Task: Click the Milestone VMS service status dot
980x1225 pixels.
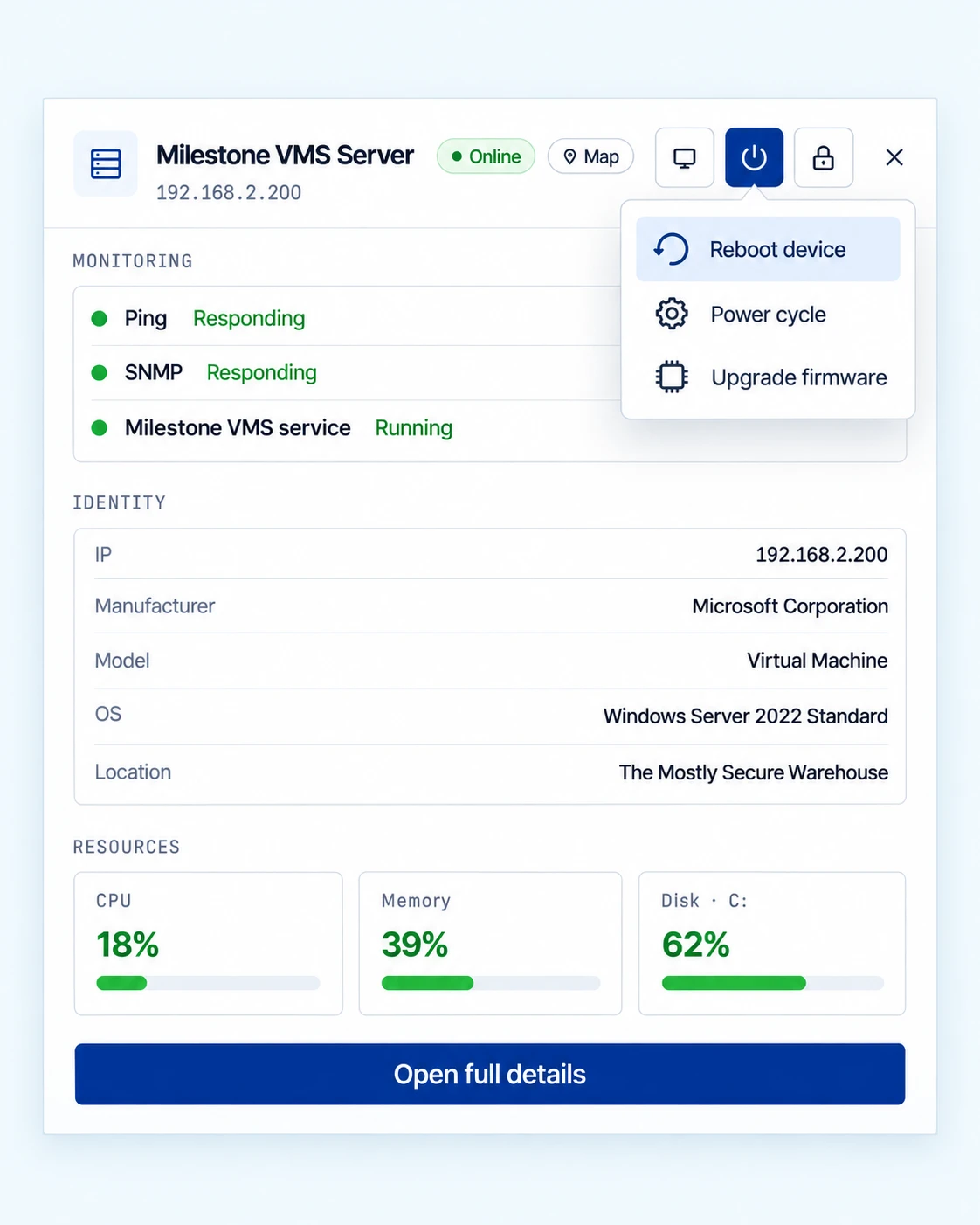Action: click(x=100, y=428)
